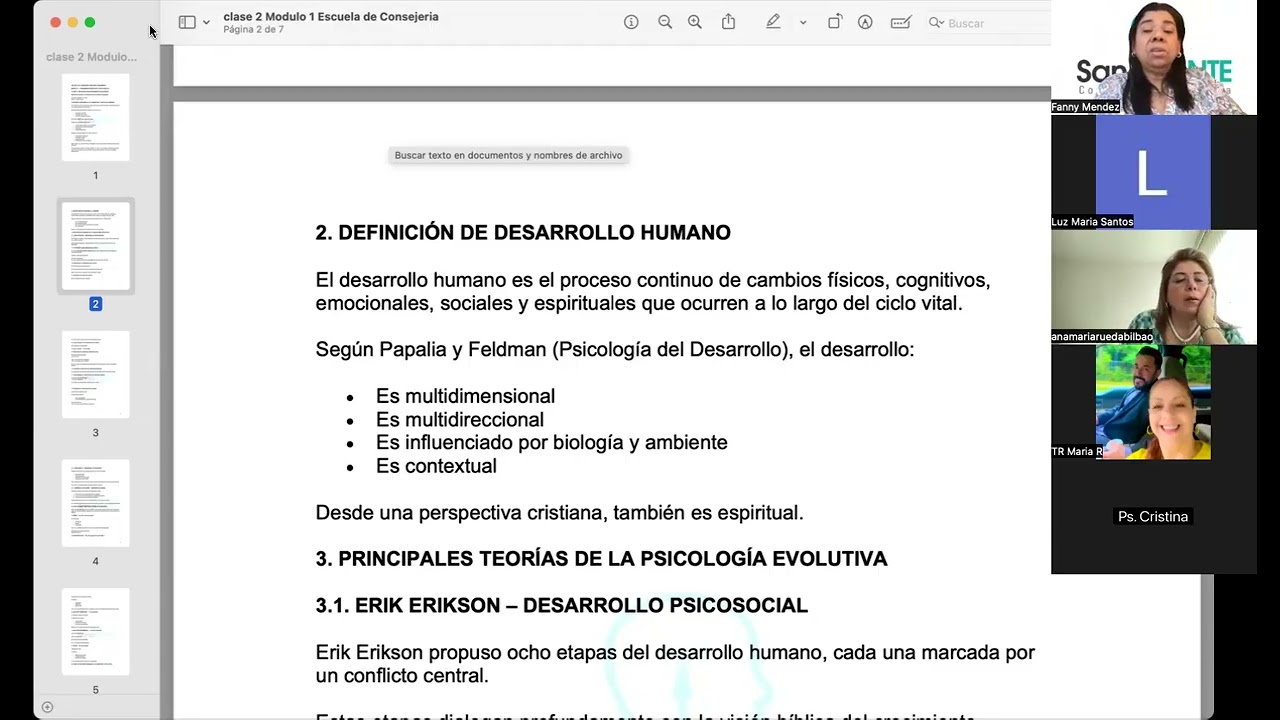Click the heading '2. DEFINICIÓN DE DESARROLLO HUMANO'

pyautogui.click(x=523, y=233)
